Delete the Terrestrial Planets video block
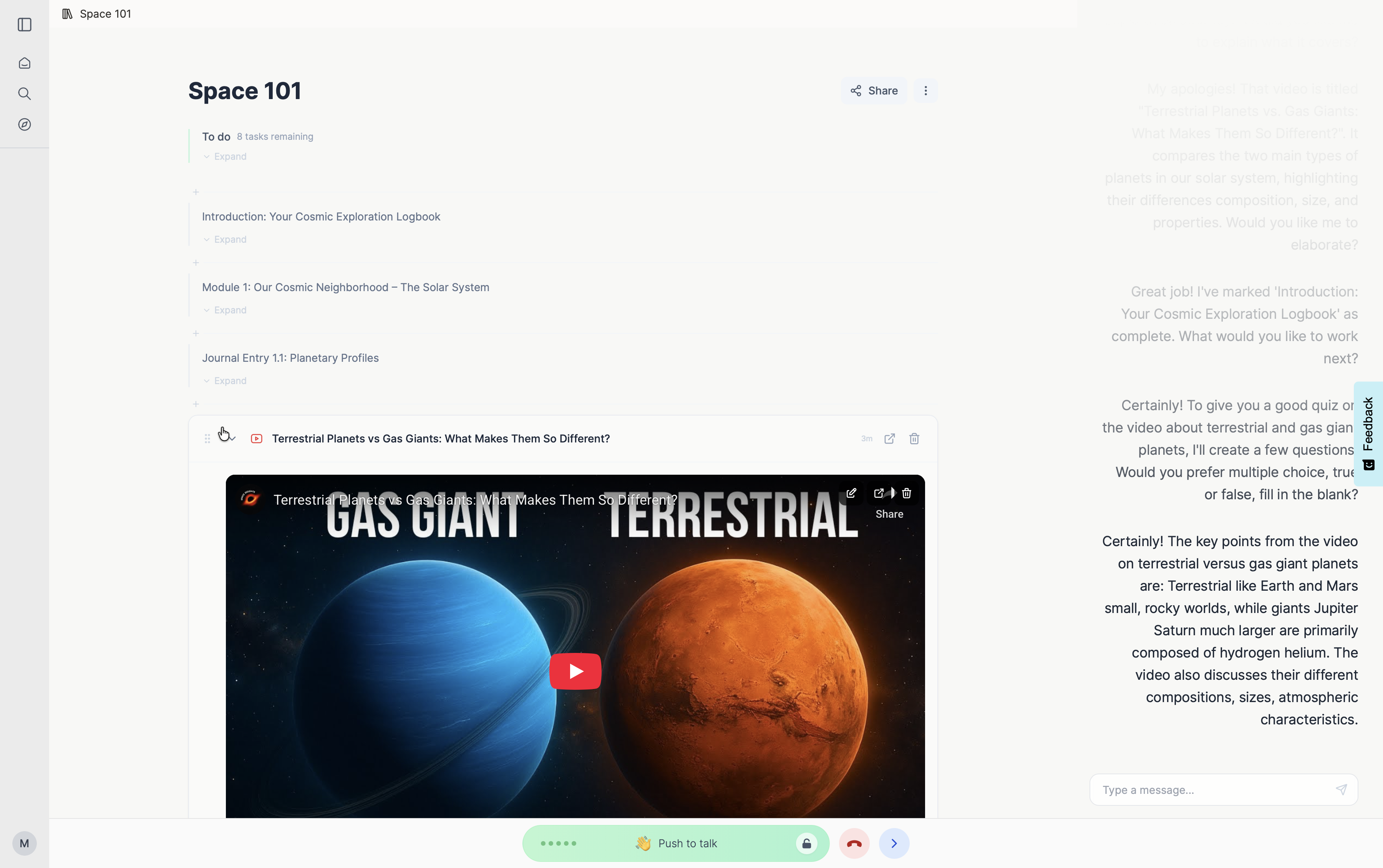 coord(914,439)
